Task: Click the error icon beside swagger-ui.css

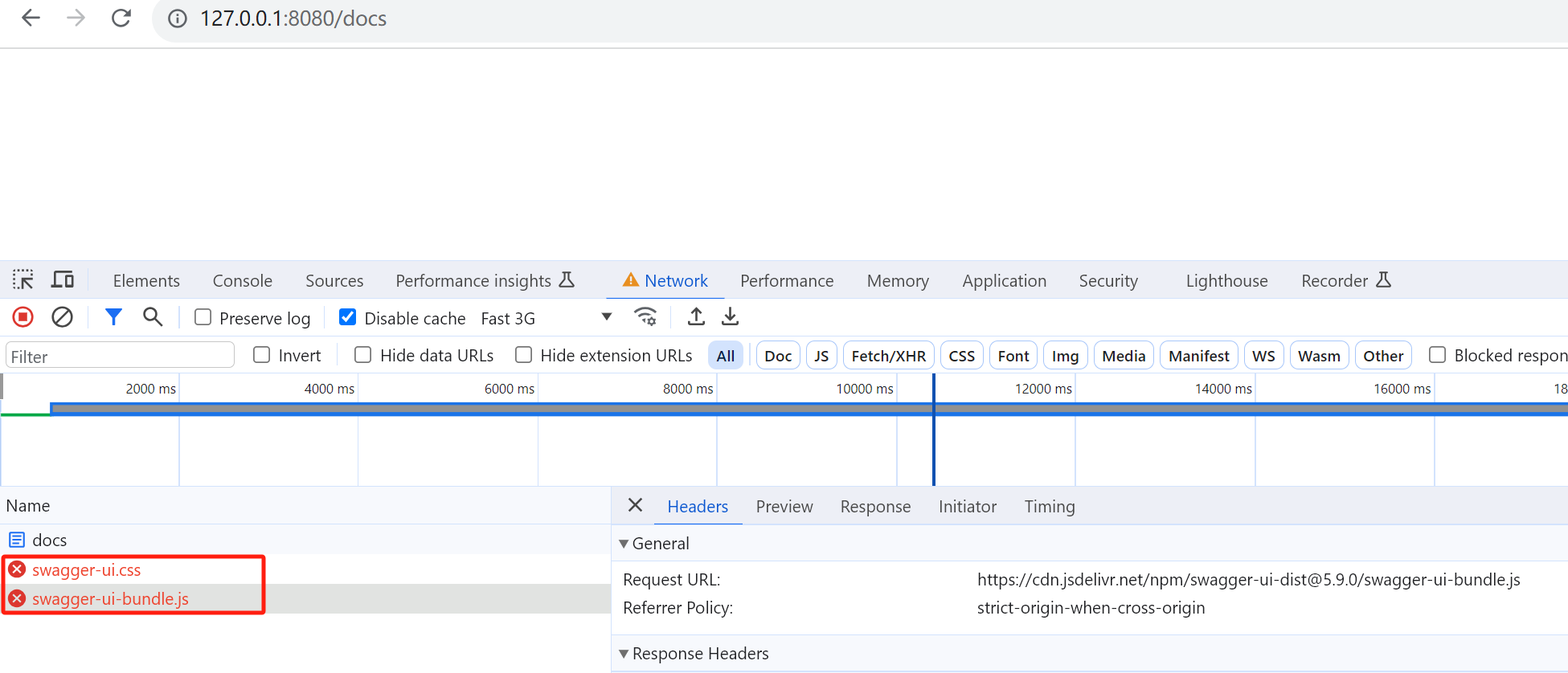Action: coord(17,569)
